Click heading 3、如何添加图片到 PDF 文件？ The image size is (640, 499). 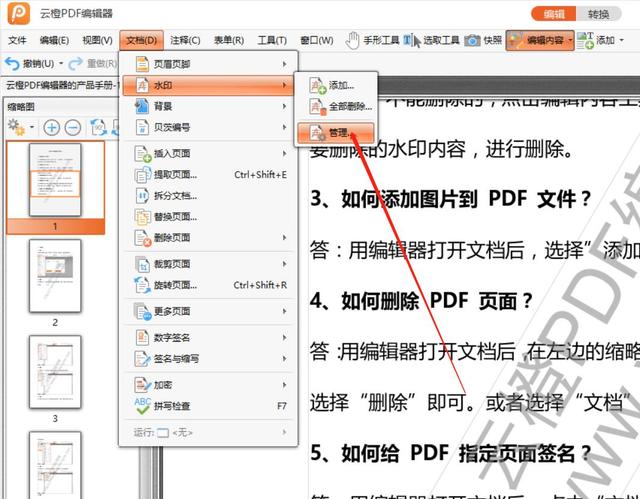(451, 199)
